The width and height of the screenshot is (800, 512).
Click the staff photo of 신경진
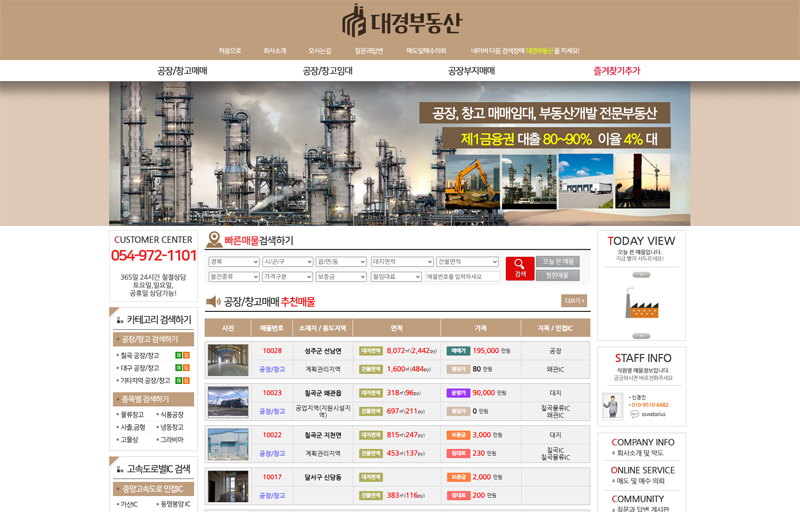[x=613, y=406]
